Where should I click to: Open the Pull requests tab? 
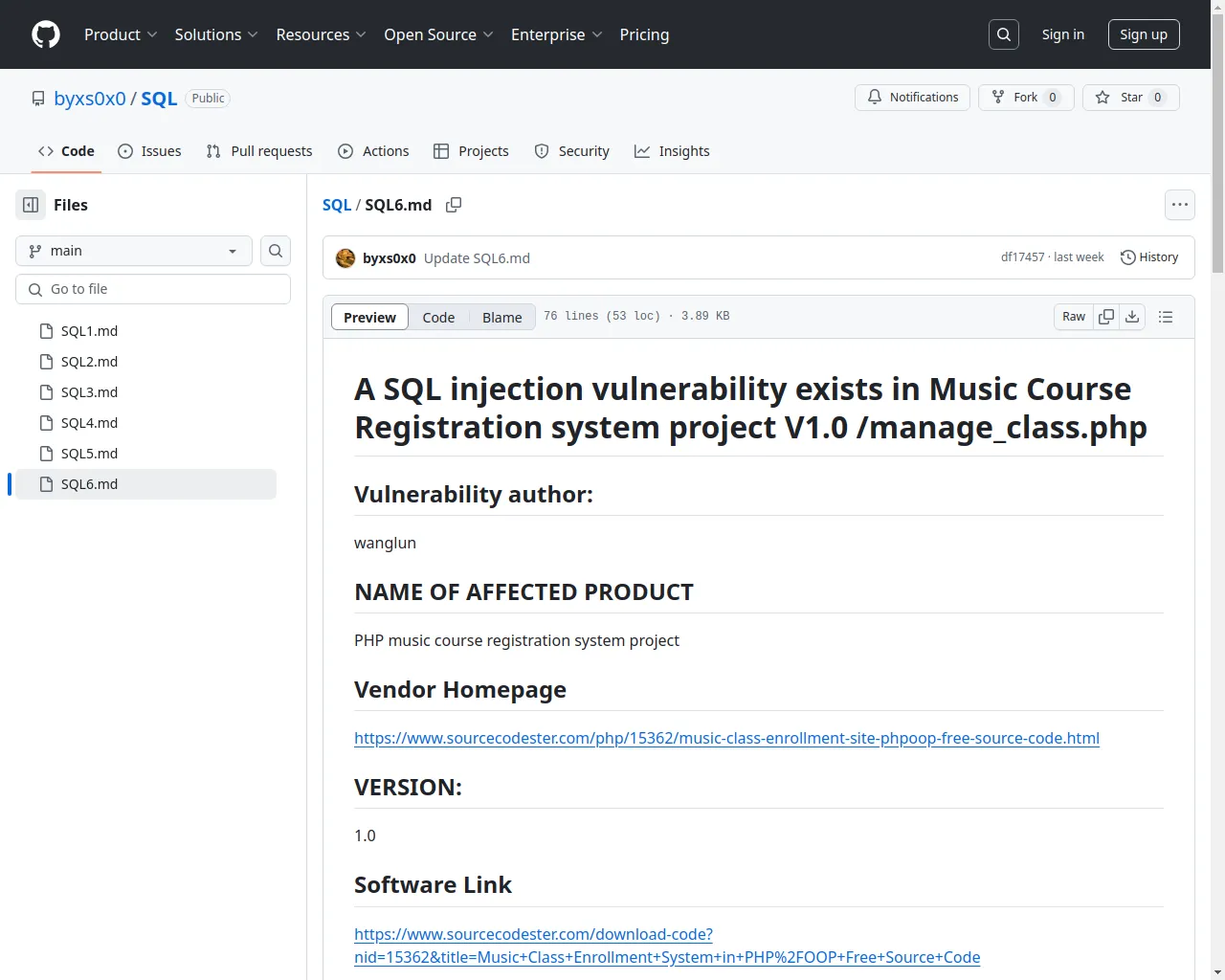pyautogui.click(x=259, y=151)
